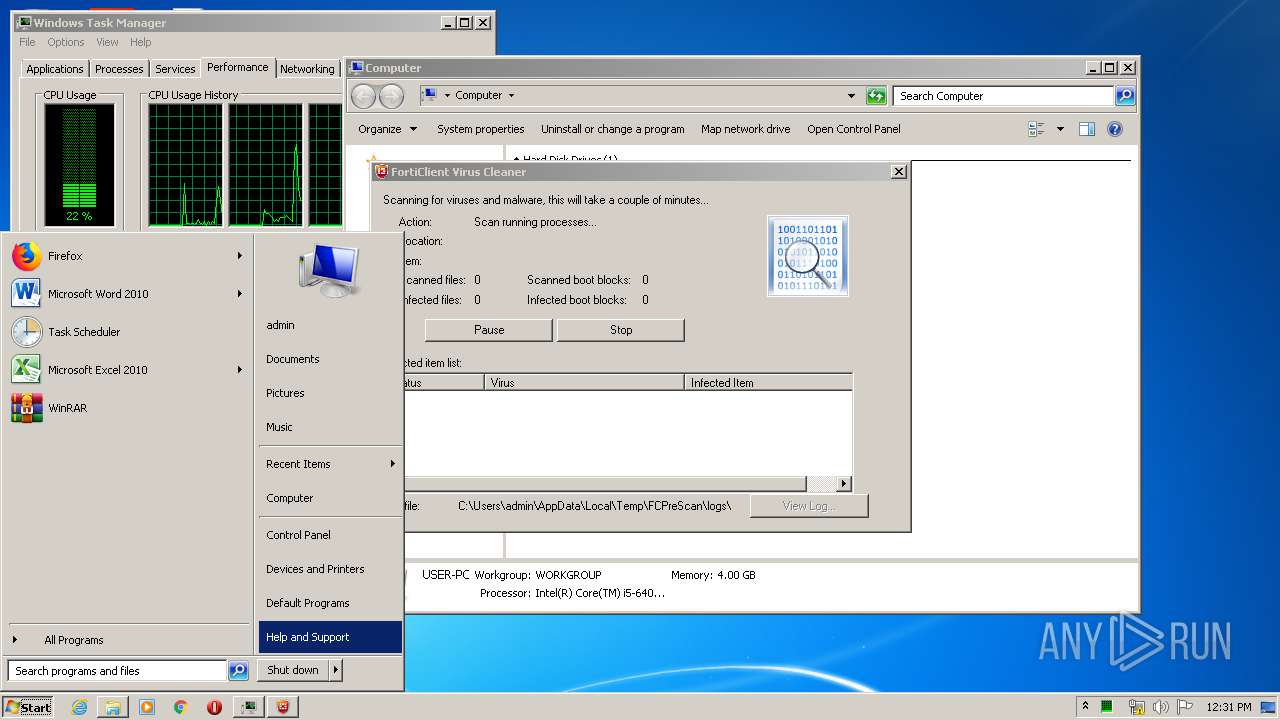Open help icon in Computer window

pos(1115,129)
